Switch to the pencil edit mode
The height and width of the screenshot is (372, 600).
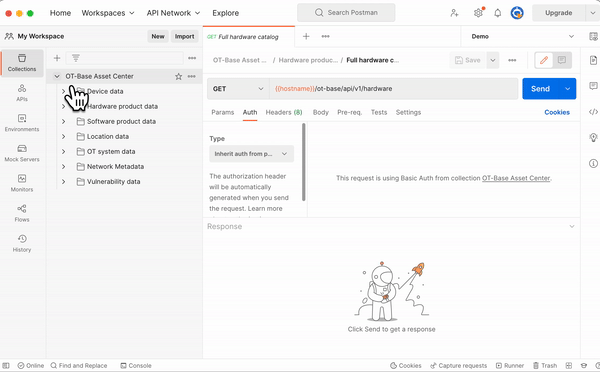point(544,60)
